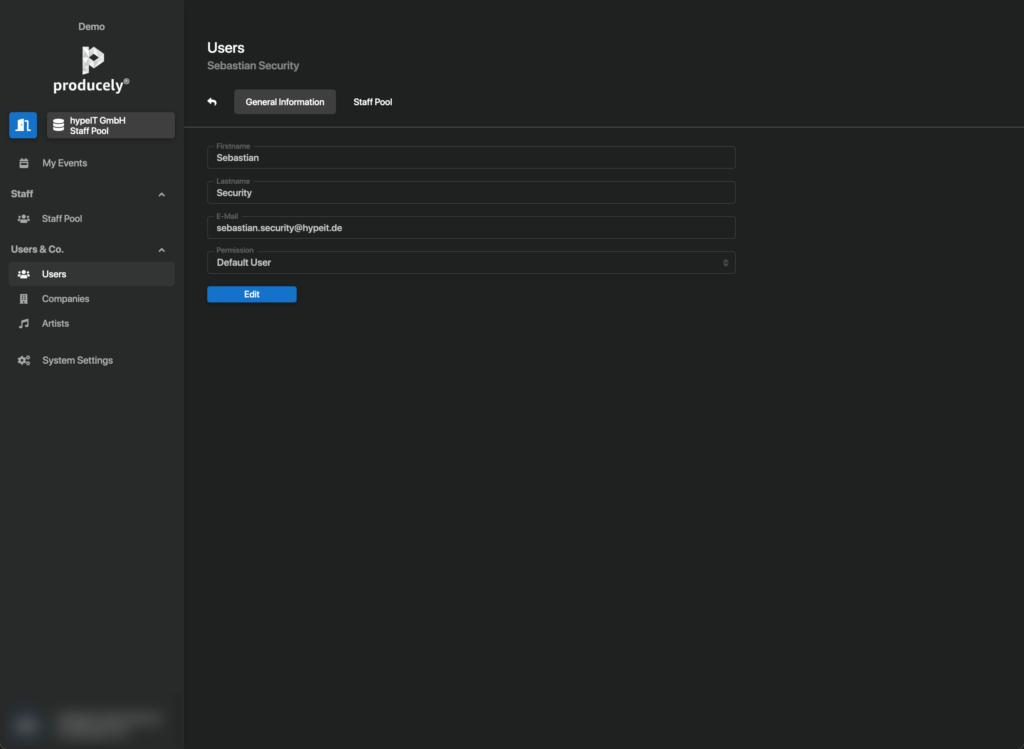Click the Staff Pool people icon in sidebar
This screenshot has height=749, width=1024.
24,219
